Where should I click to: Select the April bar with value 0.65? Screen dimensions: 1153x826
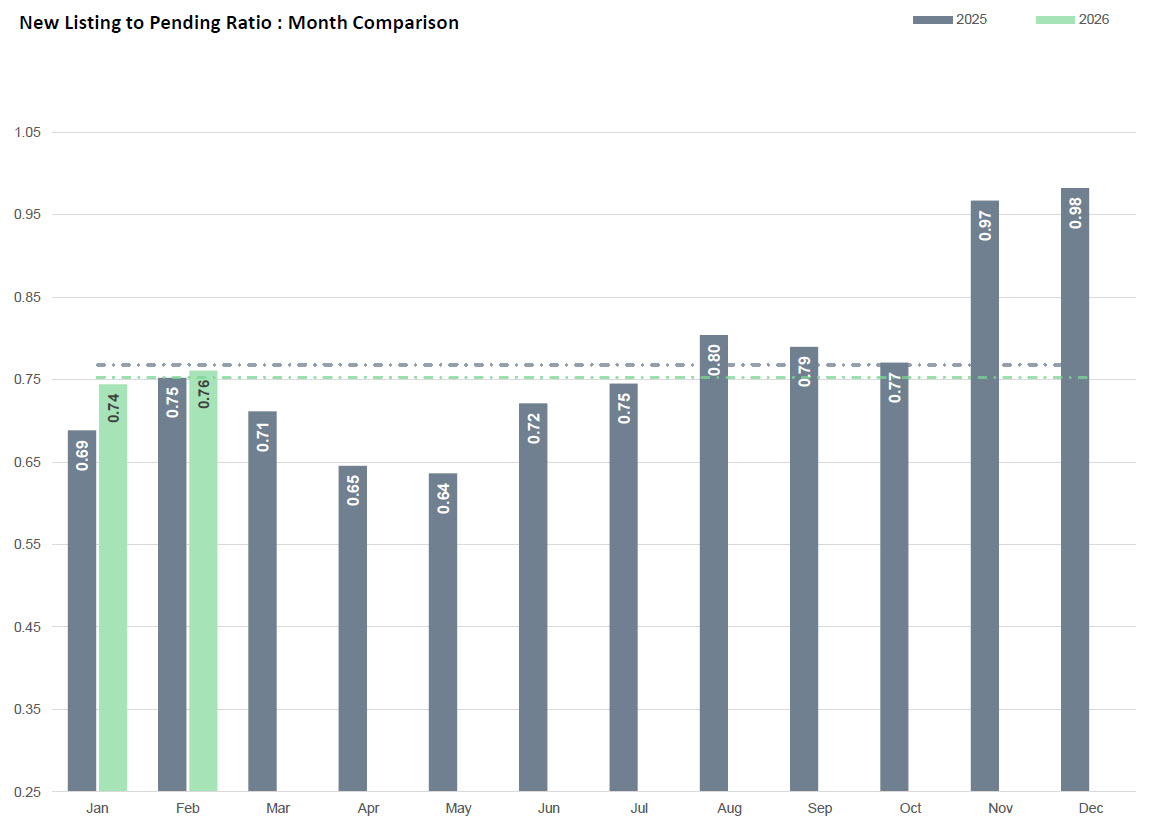[352, 628]
